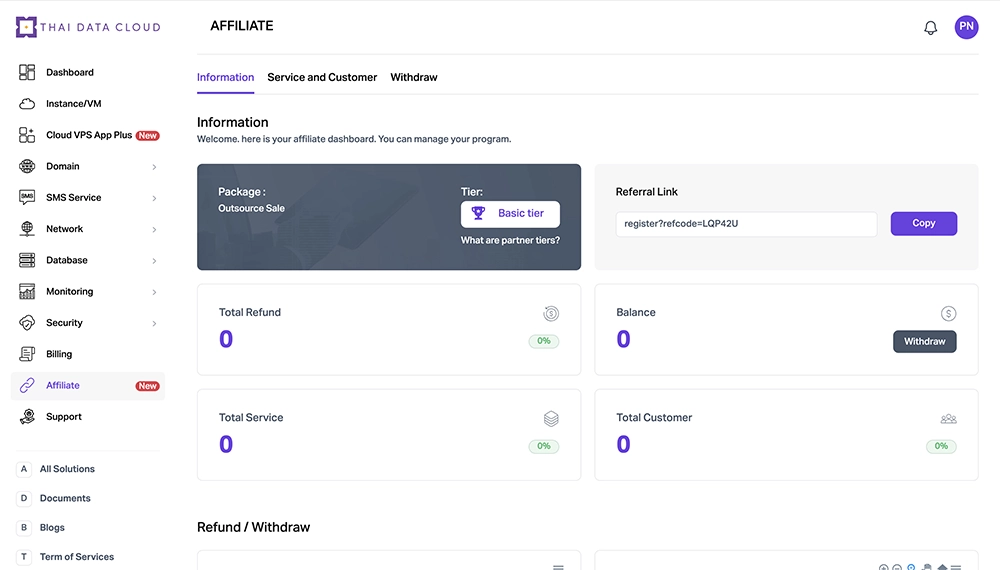
Task: Click the Total Service layers icon
Action: coord(551,418)
